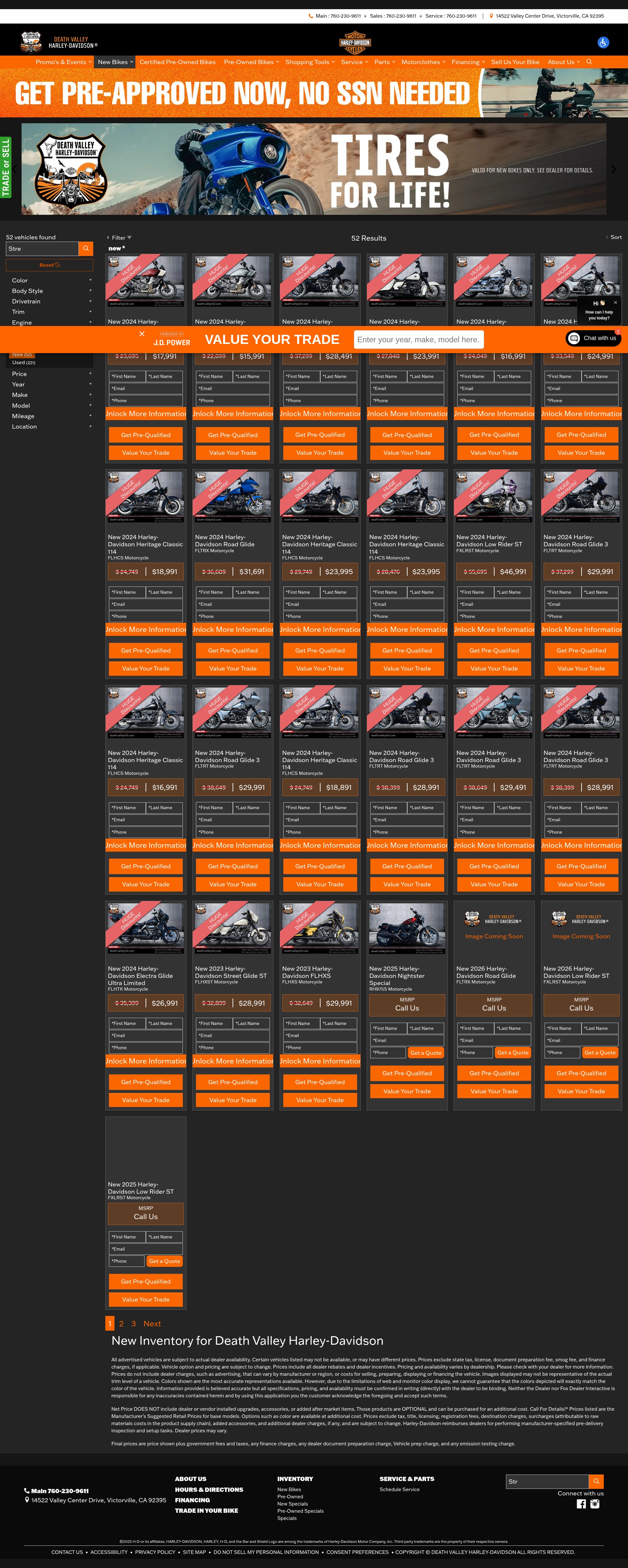Screen dimensions: 628x1568
Task: Remove the 'new' filter tag
Action: click(x=123, y=247)
